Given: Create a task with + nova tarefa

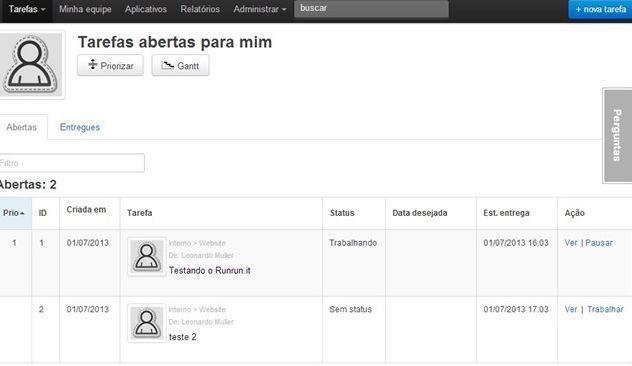Looking at the screenshot, I should pyautogui.click(x=600, y=9).
